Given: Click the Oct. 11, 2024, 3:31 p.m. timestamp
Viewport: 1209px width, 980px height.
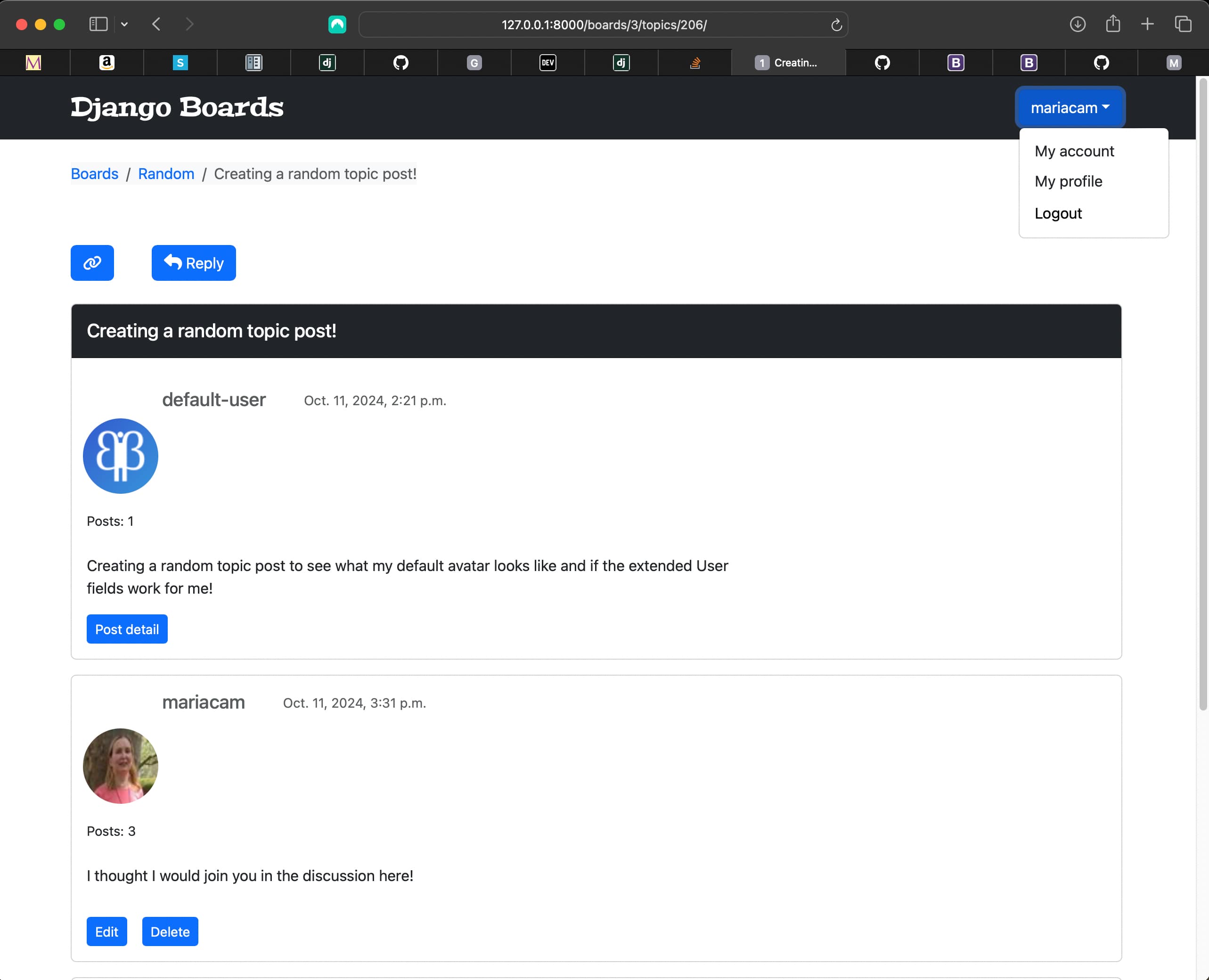Looking at the screenshot, I should click(x=354, y=703).
